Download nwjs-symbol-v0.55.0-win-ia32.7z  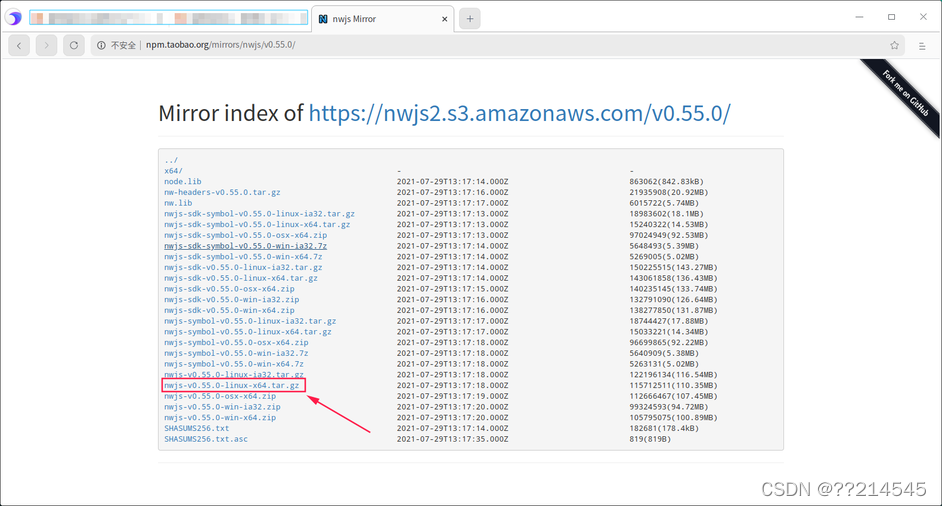tap(236, 353)
